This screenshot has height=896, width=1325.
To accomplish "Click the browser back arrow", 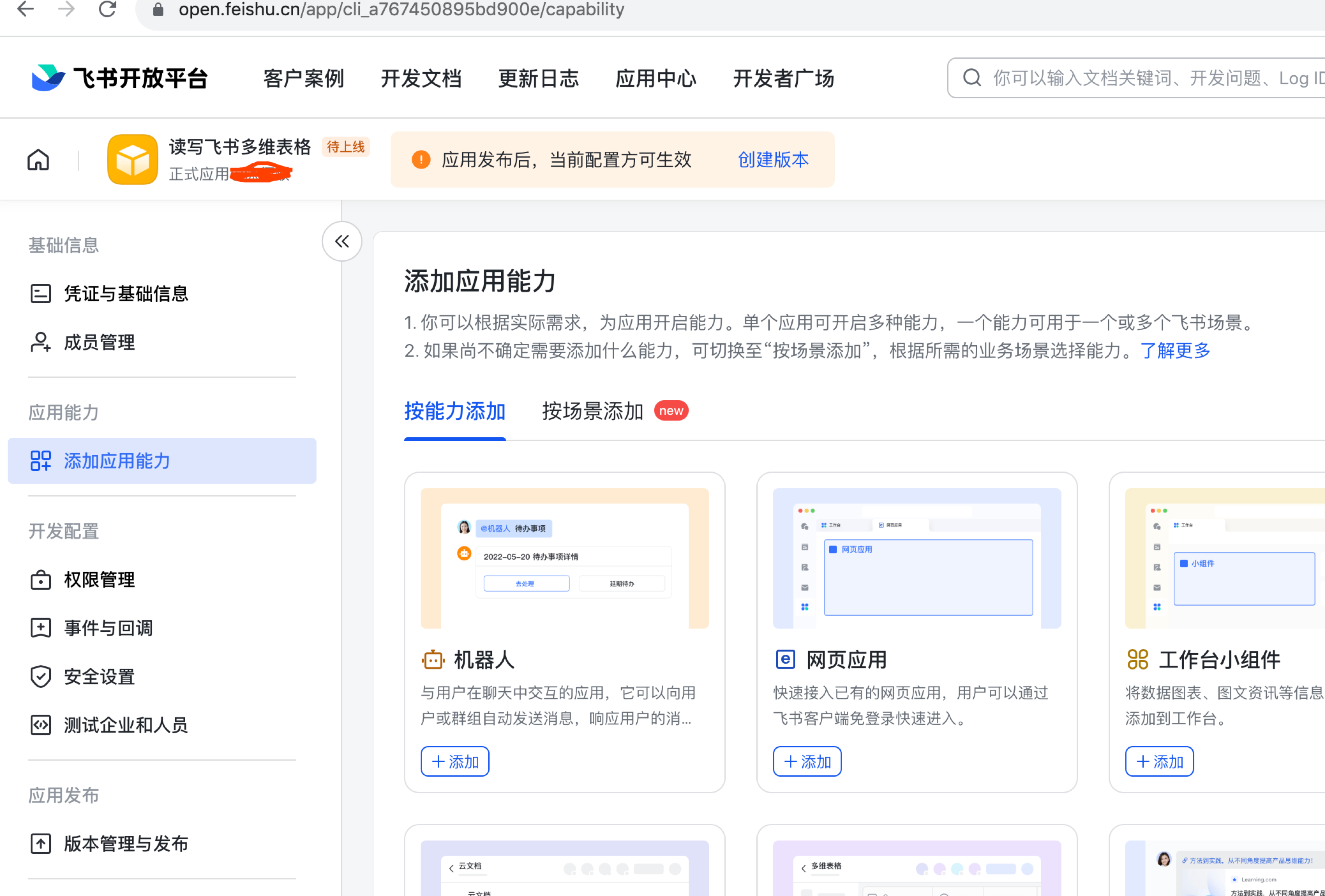I will click(x=25, y=9).
